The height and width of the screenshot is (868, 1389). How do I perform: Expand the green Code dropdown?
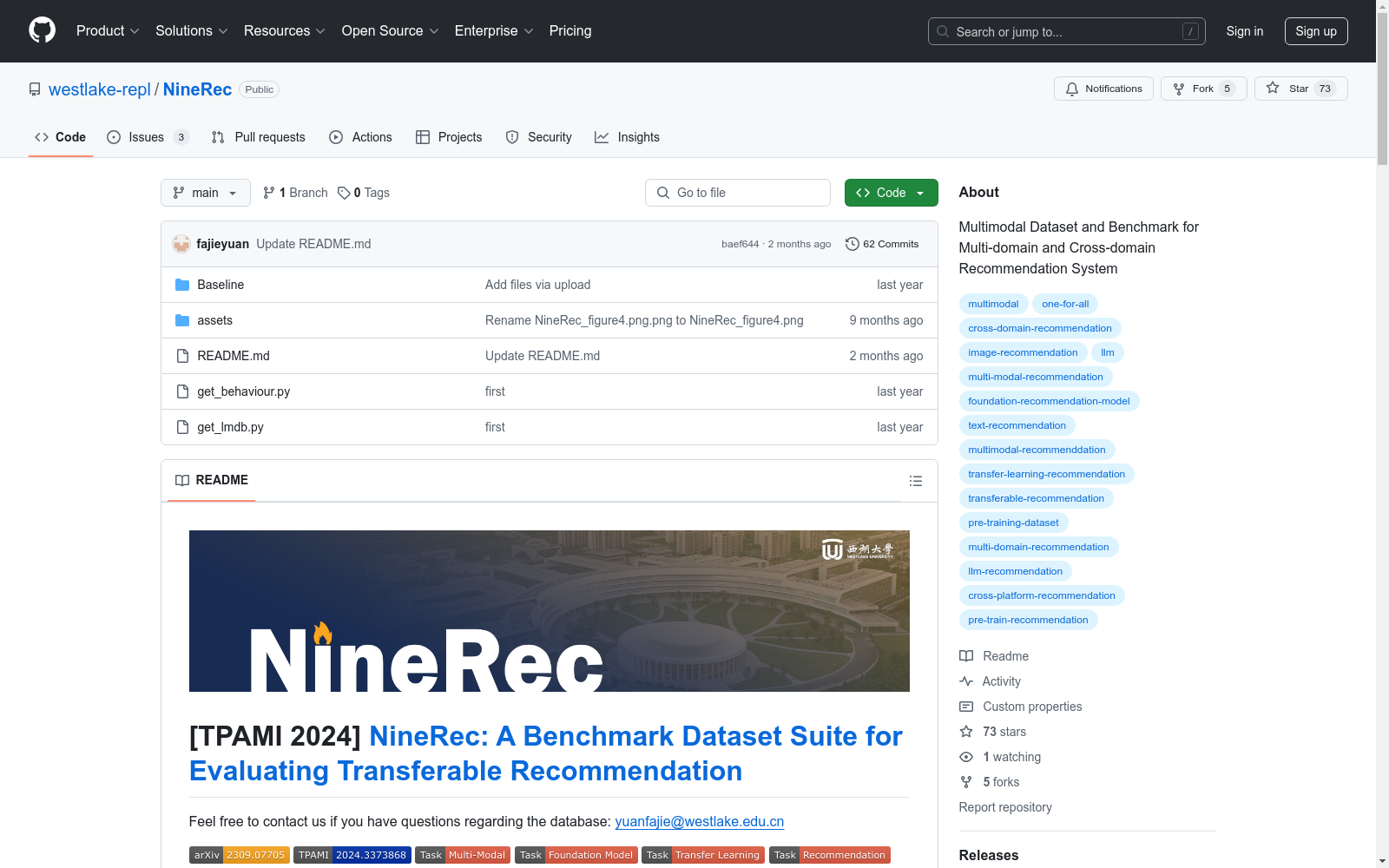[891, 193]
